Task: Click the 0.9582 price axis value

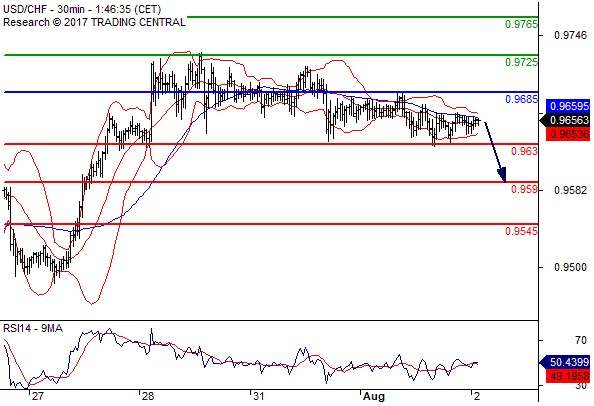Action: pyautogui.click(x=570, y=190)
